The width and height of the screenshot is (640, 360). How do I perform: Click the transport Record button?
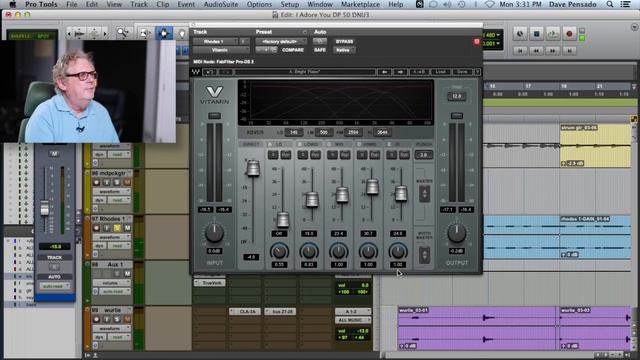[x=569, y=34]
